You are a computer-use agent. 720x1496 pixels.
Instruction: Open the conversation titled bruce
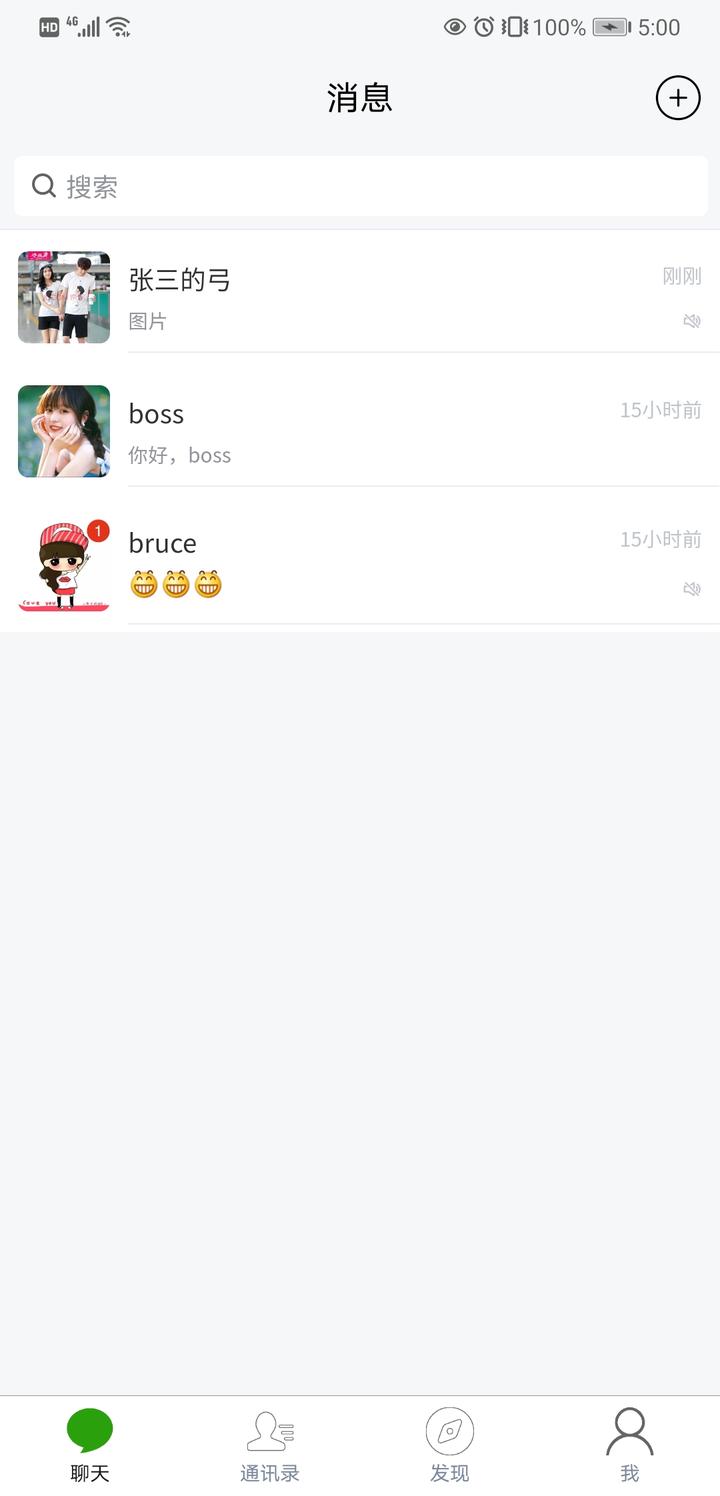[360, 565]
